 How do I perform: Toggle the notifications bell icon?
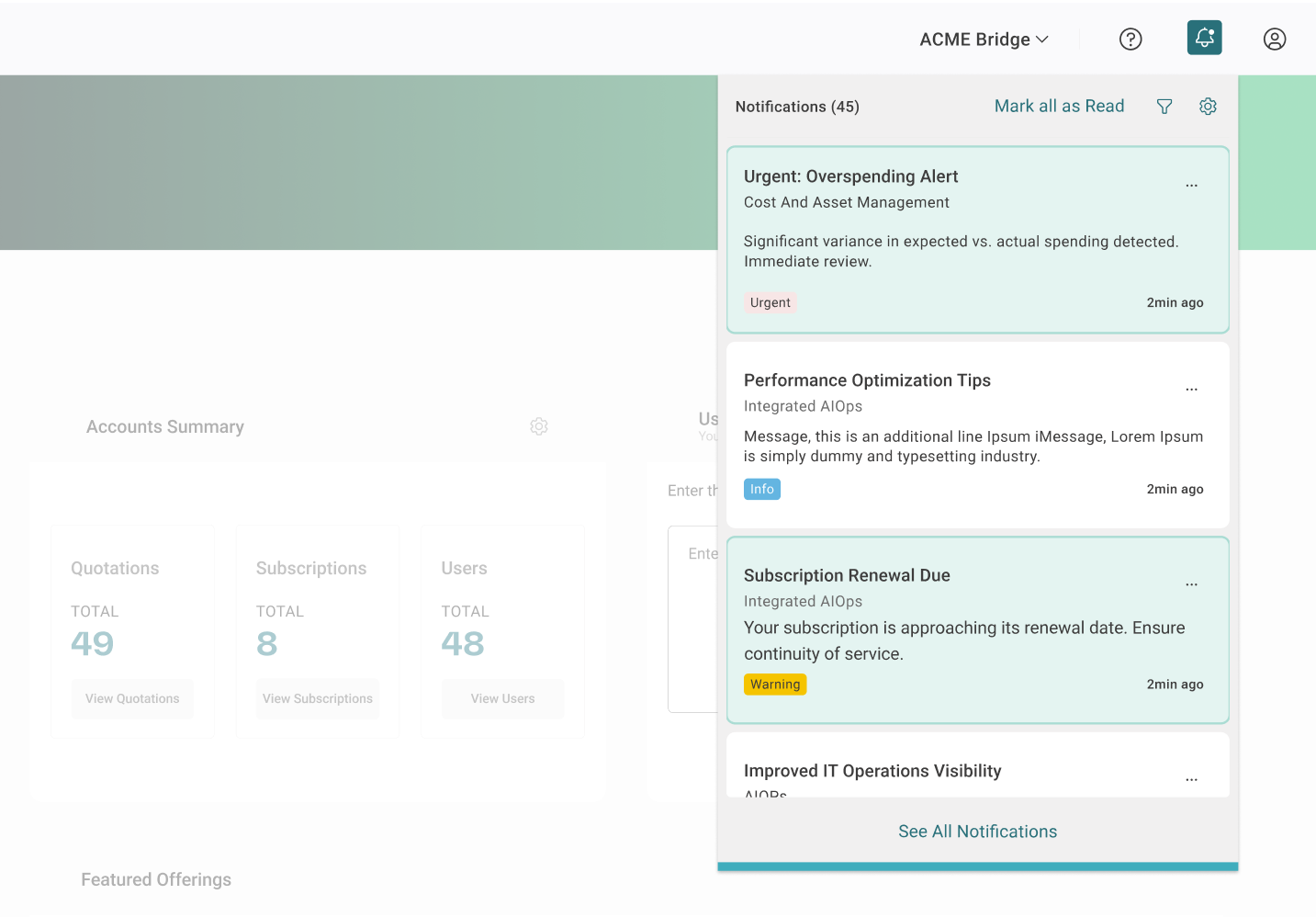tap(1204, 38)
